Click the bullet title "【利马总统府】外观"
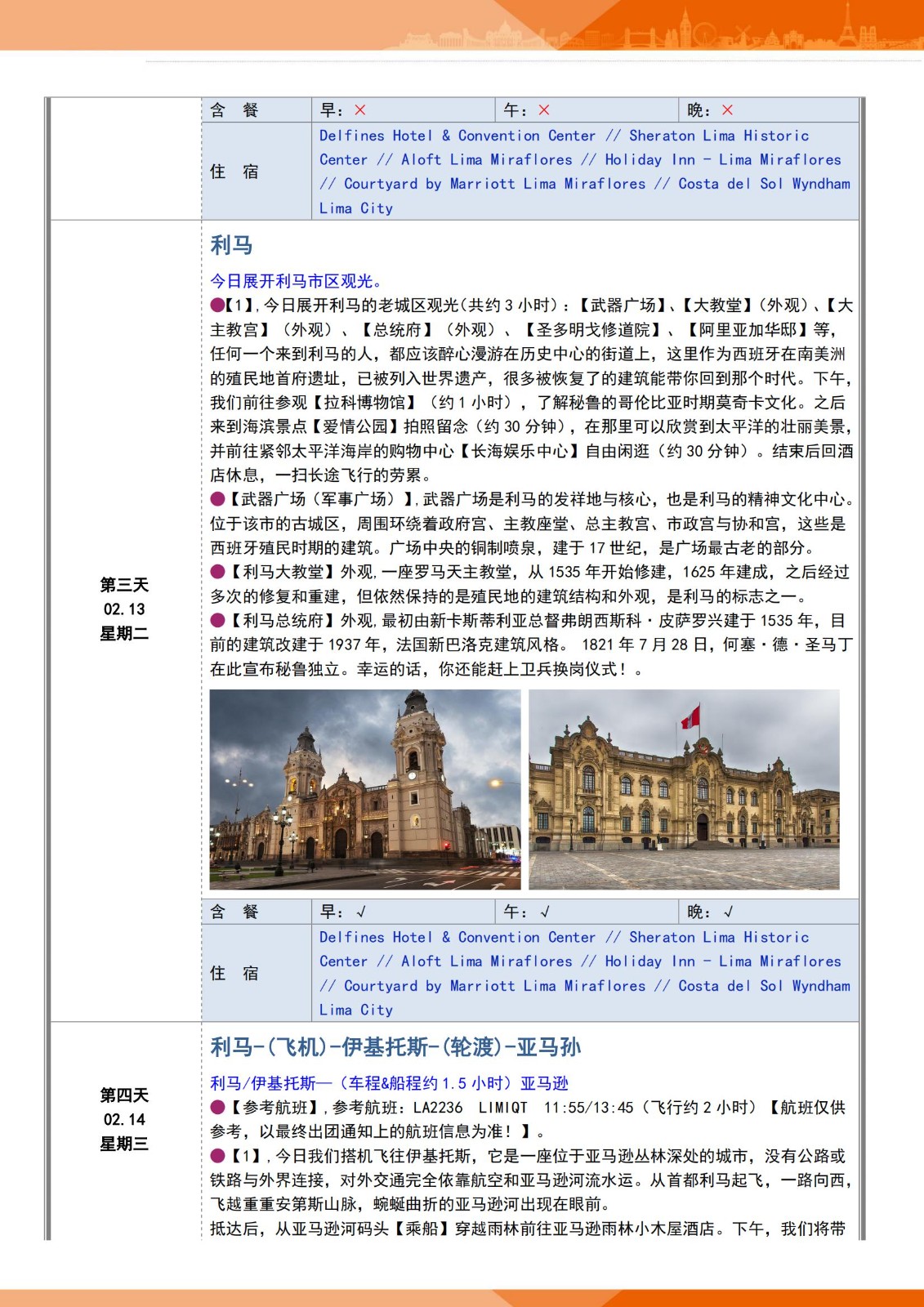This screenshot has width=924, height=1307. [301, 621]
